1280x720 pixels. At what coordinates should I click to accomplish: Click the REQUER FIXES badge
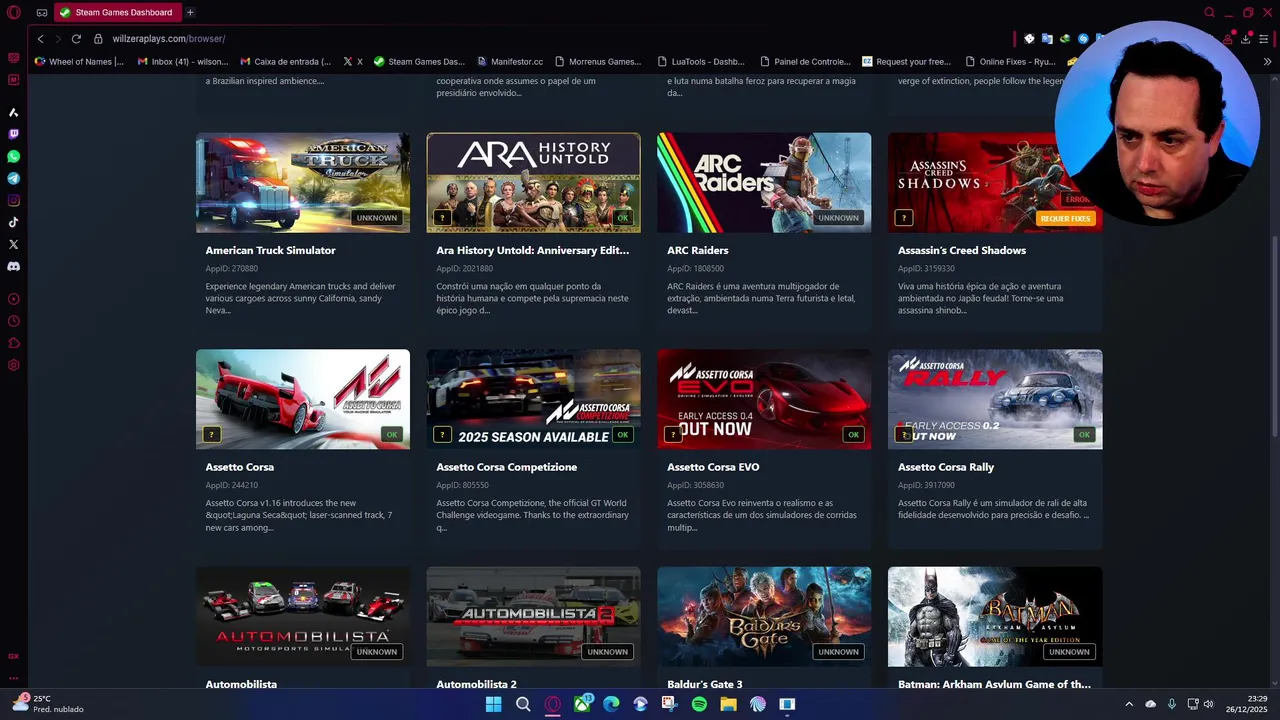point(1065,218)
